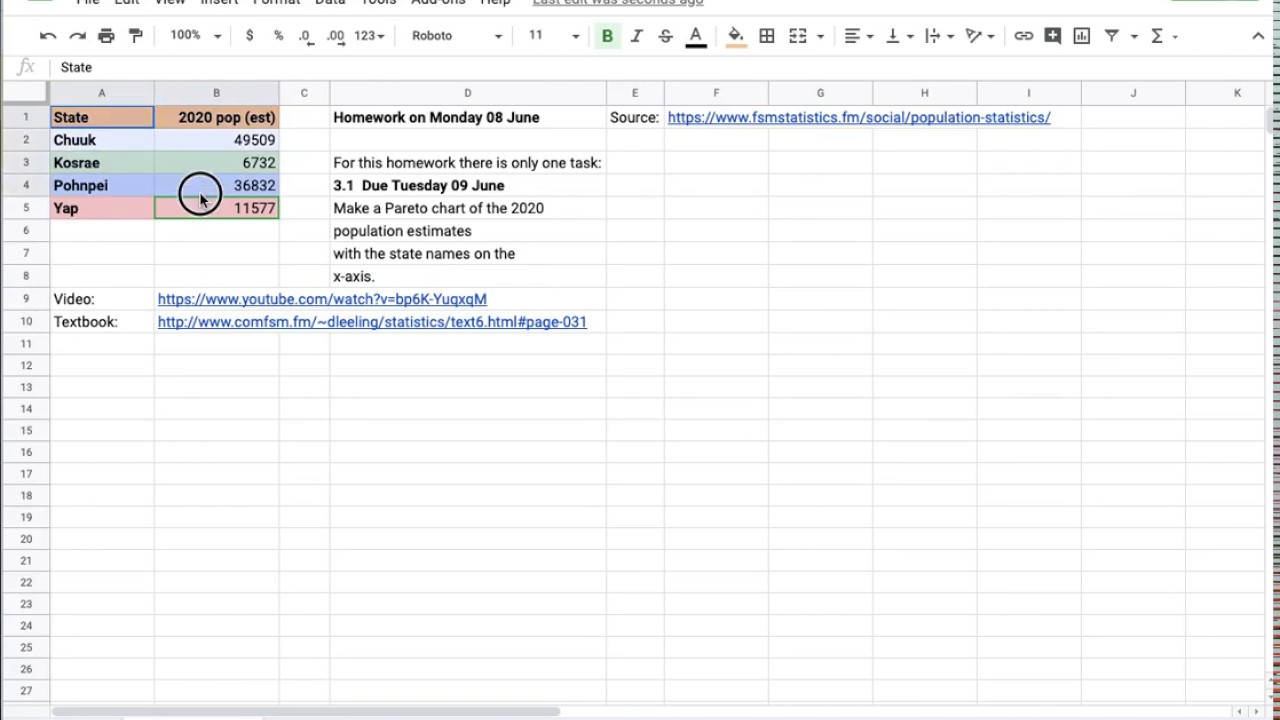The image size is (1280, 720).
Task: Create a filter with funnel icon
Action: click(x=1112, y=36)
